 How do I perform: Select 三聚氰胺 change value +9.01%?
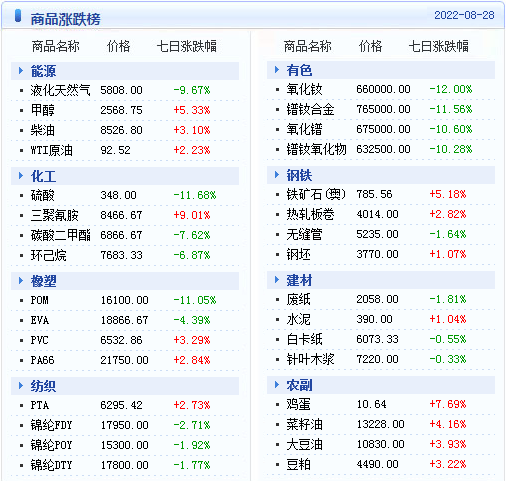pos(192,215)
